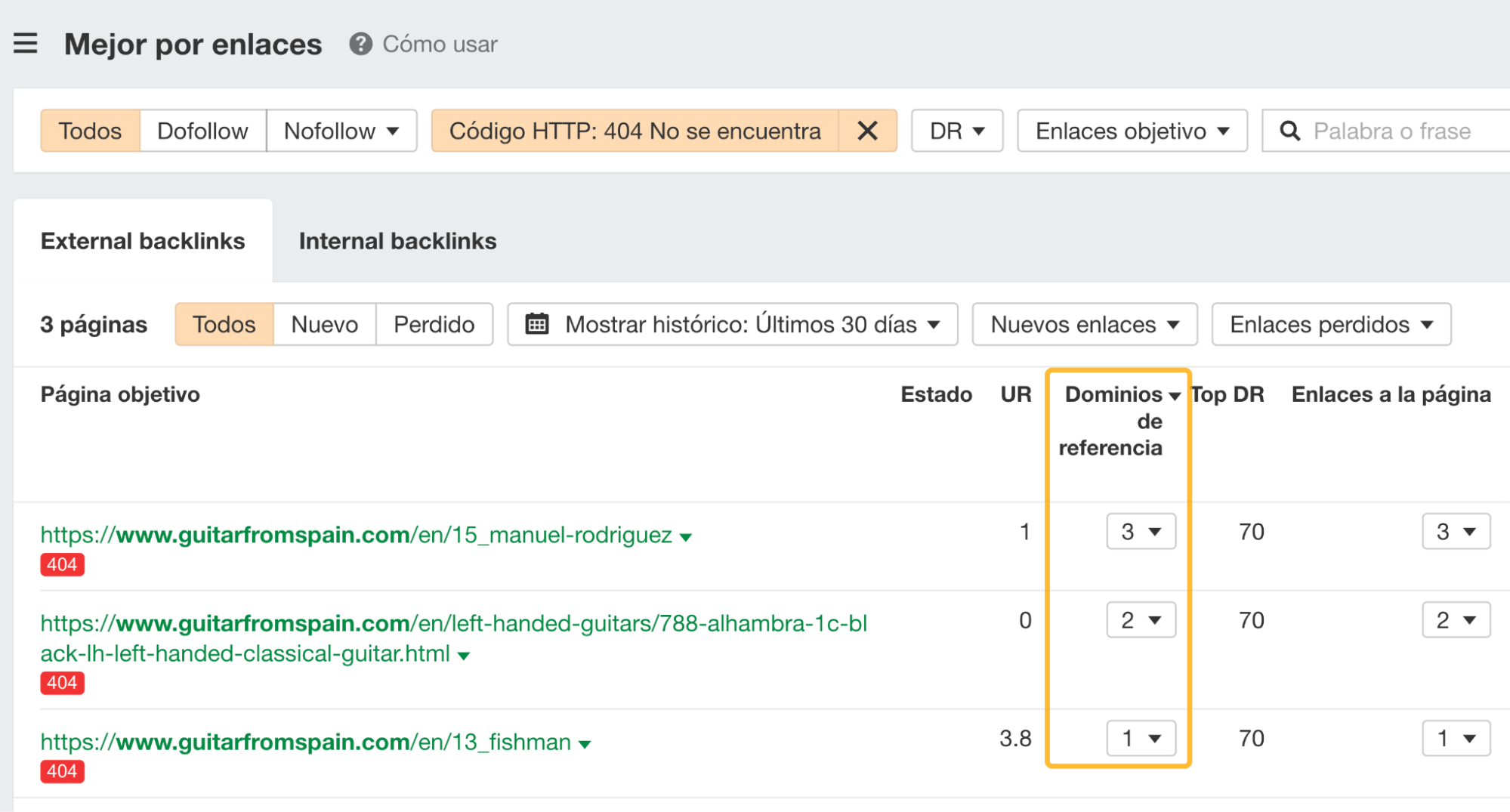Open the hamburger navigation menu

coord(25,43)
